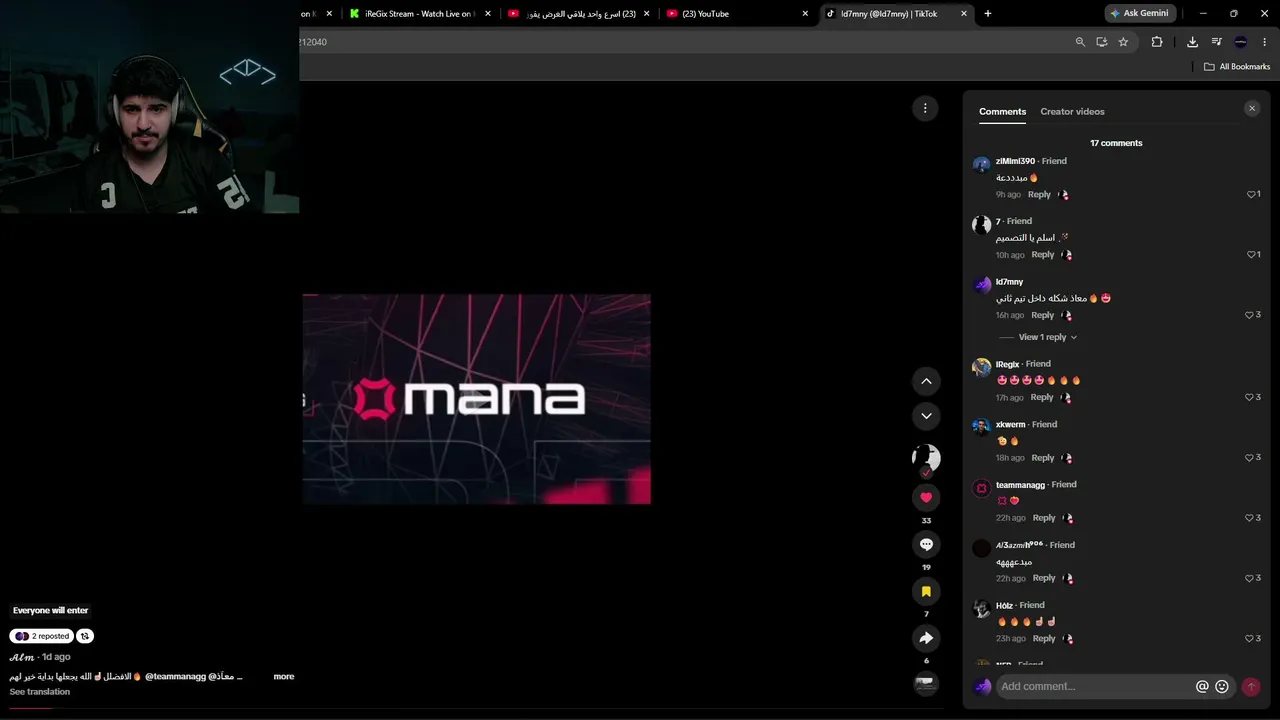This screenshot has height=720, width=1280.
Task: Open the Extensions puzzle icon
Action: pyautogui.click(x=1157, y=42)
